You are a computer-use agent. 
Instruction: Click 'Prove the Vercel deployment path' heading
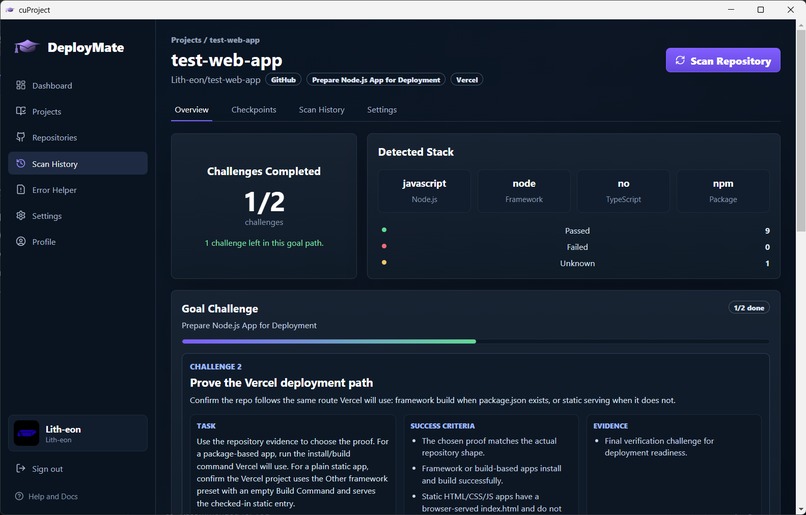point(281,383)
